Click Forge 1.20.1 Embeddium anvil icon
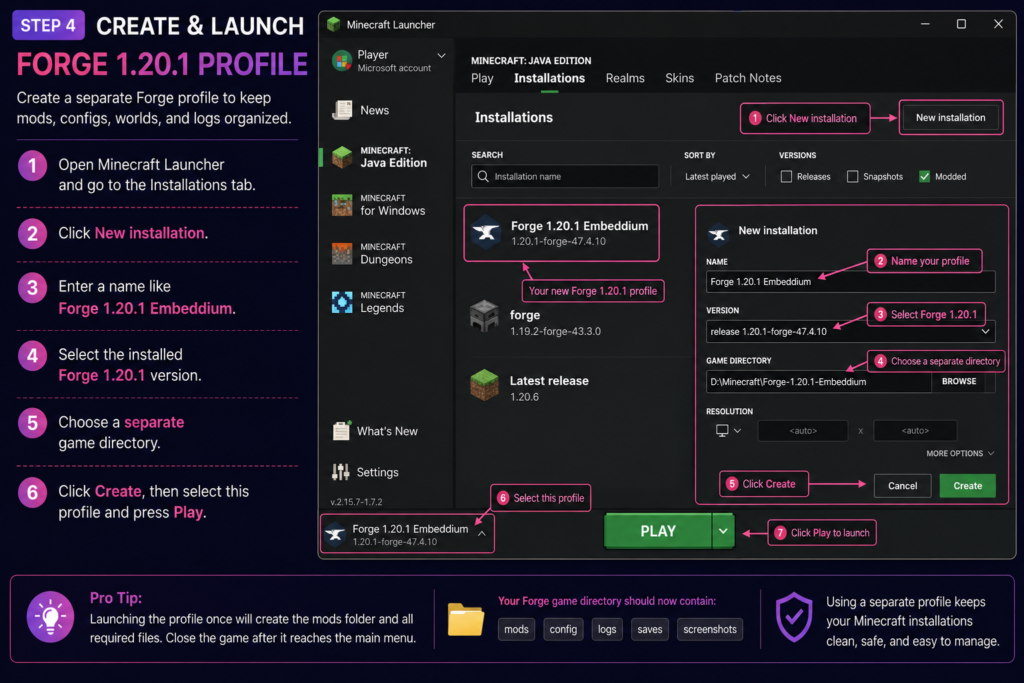 tap(487, 232)
